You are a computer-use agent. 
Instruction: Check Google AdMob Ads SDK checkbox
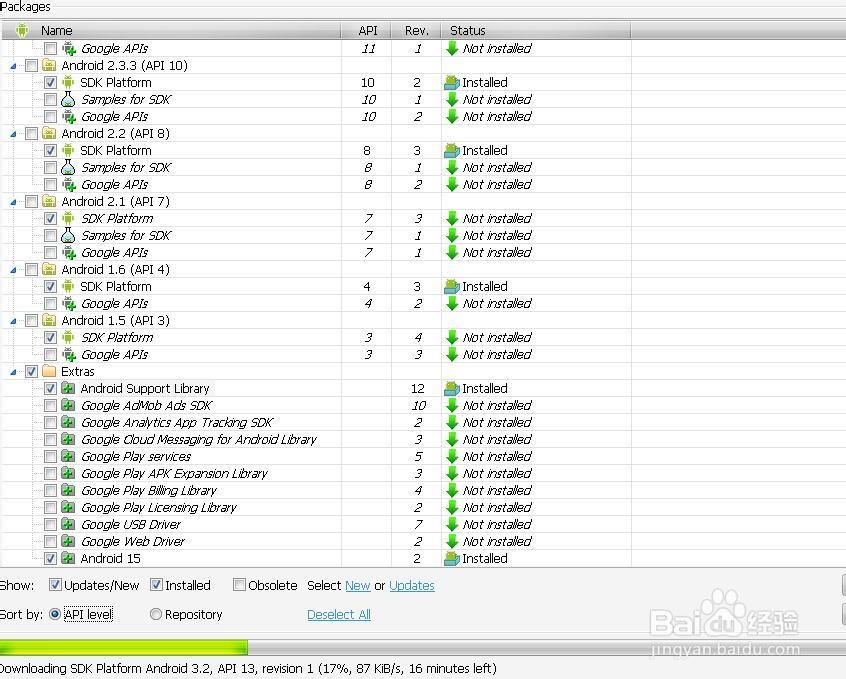(50, 405)
